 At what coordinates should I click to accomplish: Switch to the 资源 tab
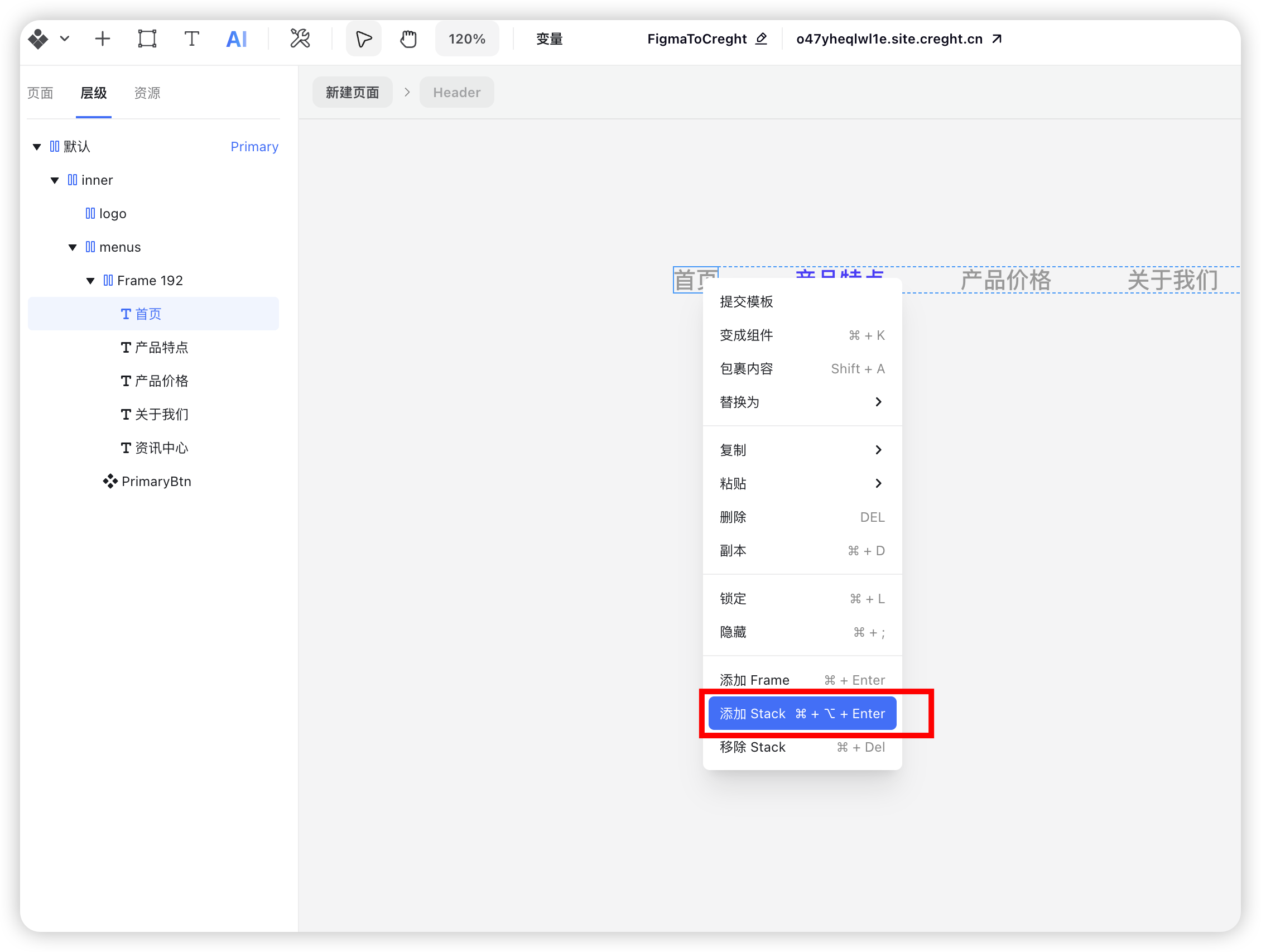pyautogui.click(x=147, y=93)
